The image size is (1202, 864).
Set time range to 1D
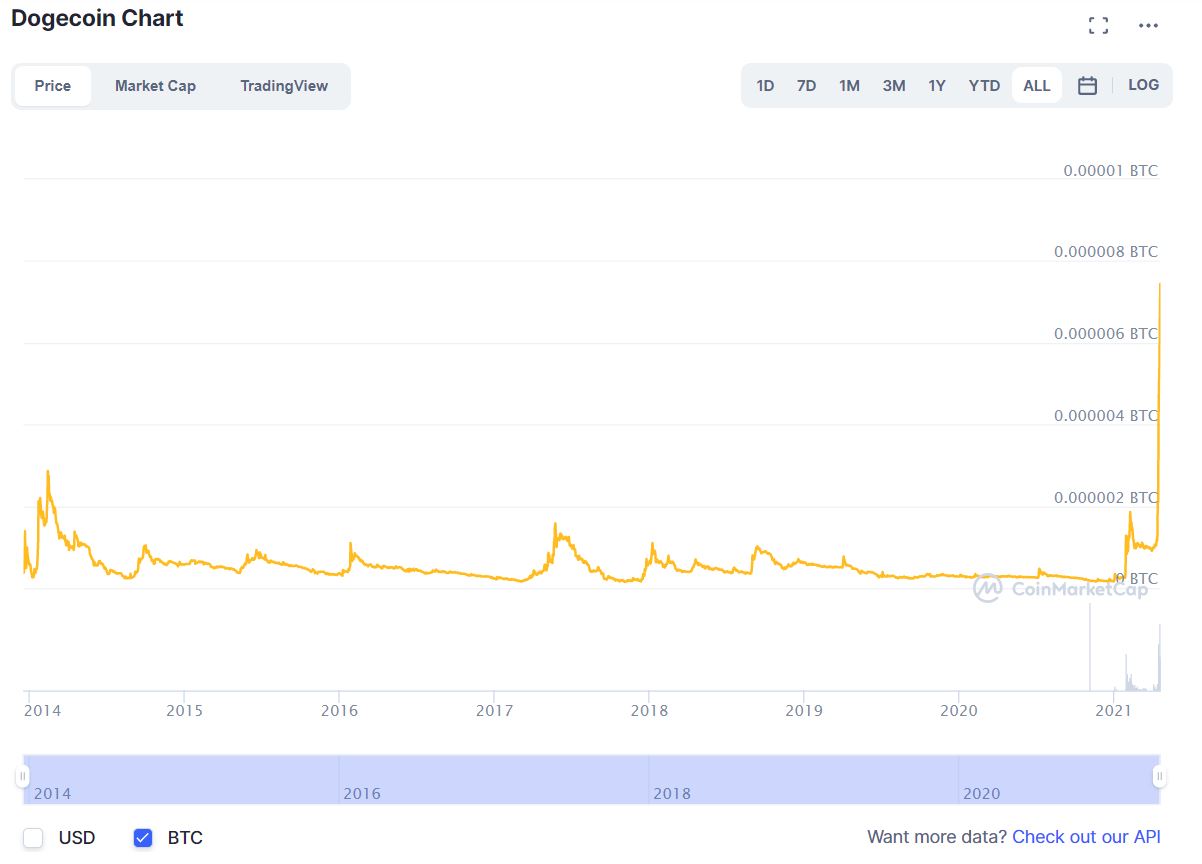(x=765, y=86)
